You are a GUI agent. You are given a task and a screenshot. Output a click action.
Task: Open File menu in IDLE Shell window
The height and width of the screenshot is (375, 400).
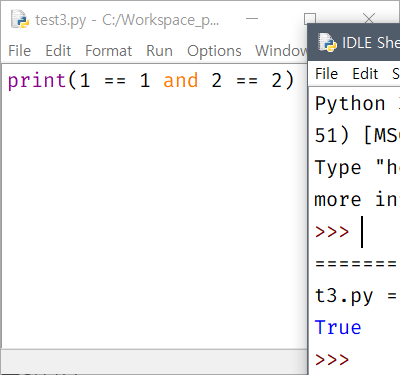click(327, 74)
